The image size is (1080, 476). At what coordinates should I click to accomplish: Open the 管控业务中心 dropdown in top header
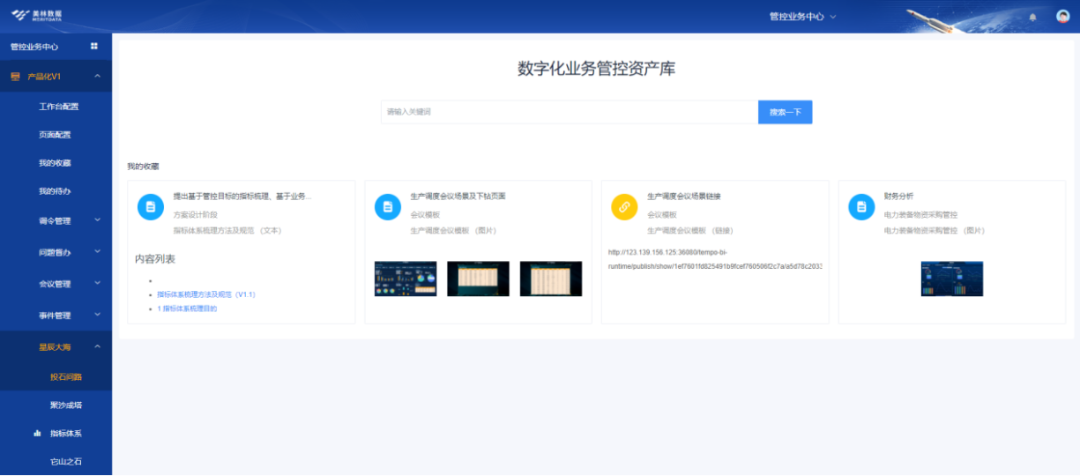click(x=802, y=17)
